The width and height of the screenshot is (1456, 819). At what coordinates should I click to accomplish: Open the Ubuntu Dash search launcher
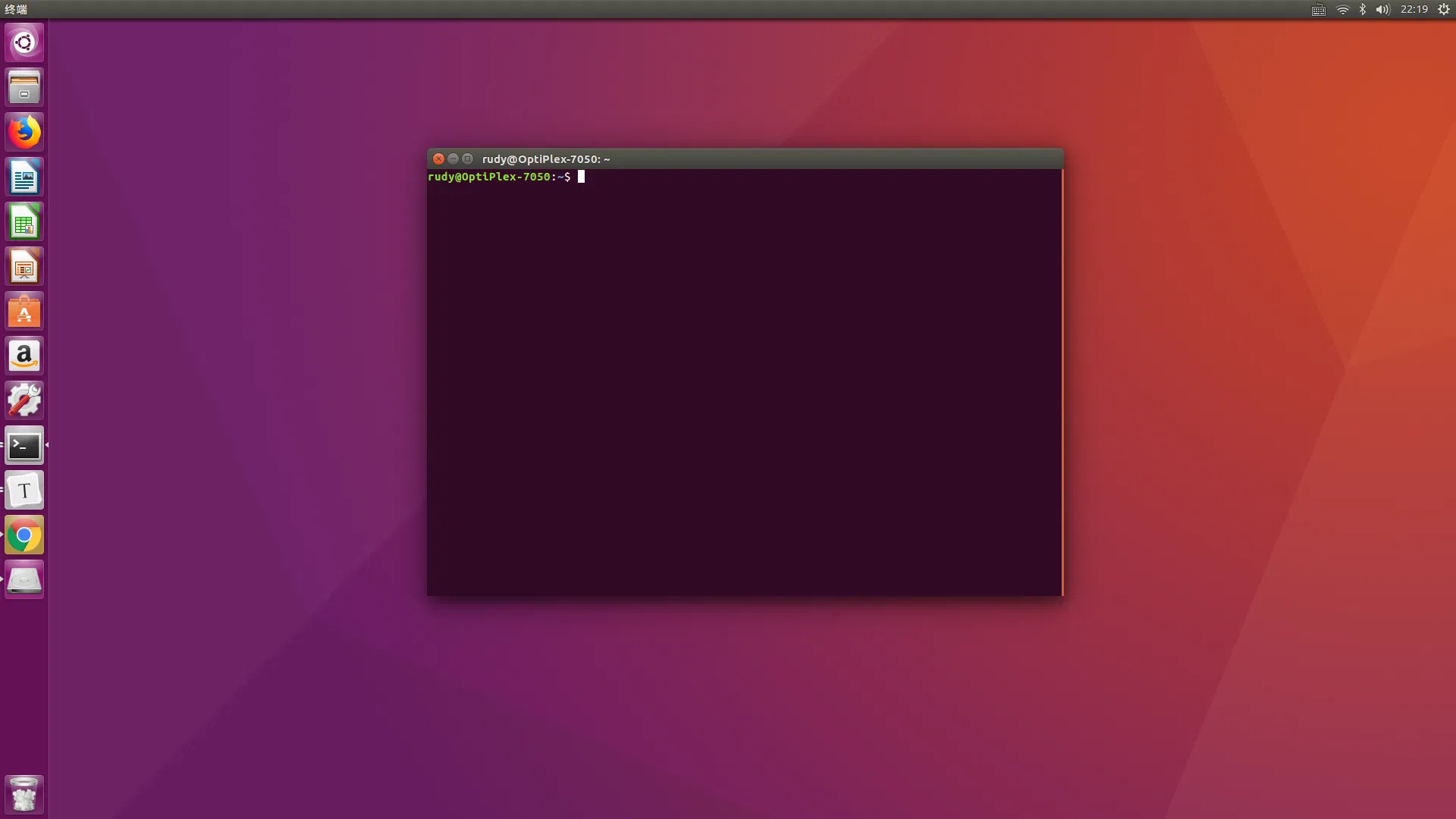pos(24,42)
